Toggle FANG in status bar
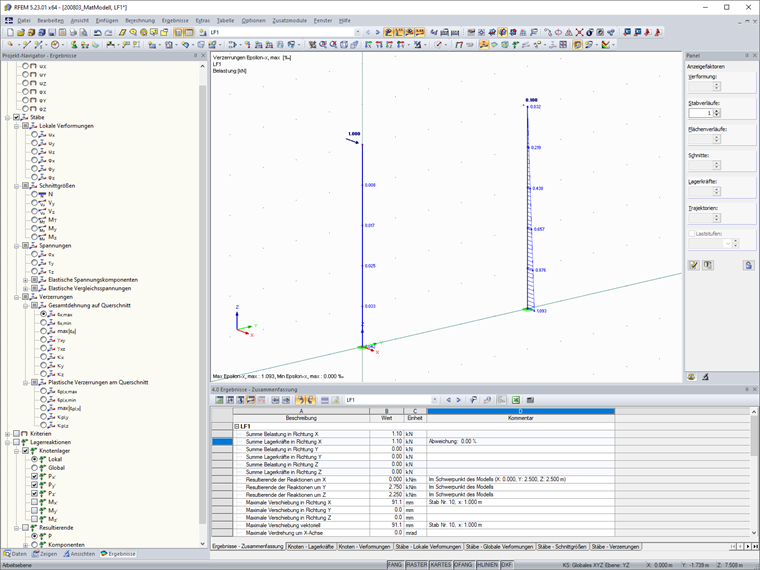The image size is (760, 570). [395, 565]
